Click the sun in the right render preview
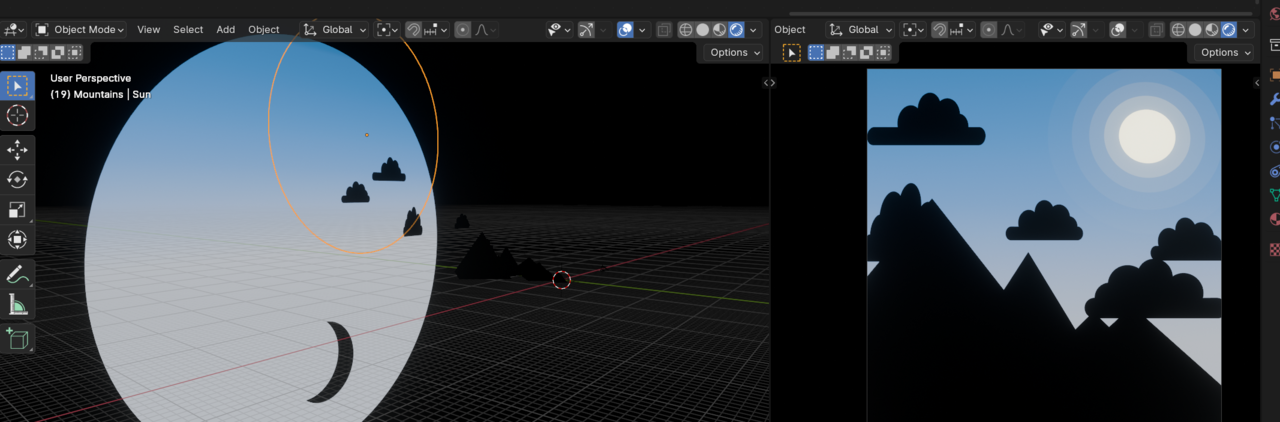Screen dimensions: 1280x422 (1146, 137)
